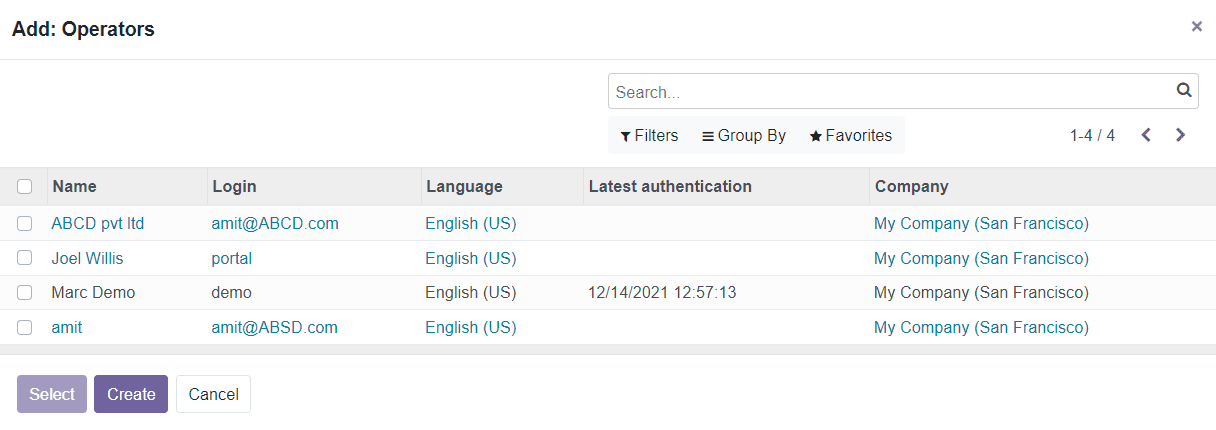Image resolution: width=1216 pixels, height=430 pixels.
Task: Close the Add: Operators dialog
Action: click(x=1196, y=27)
